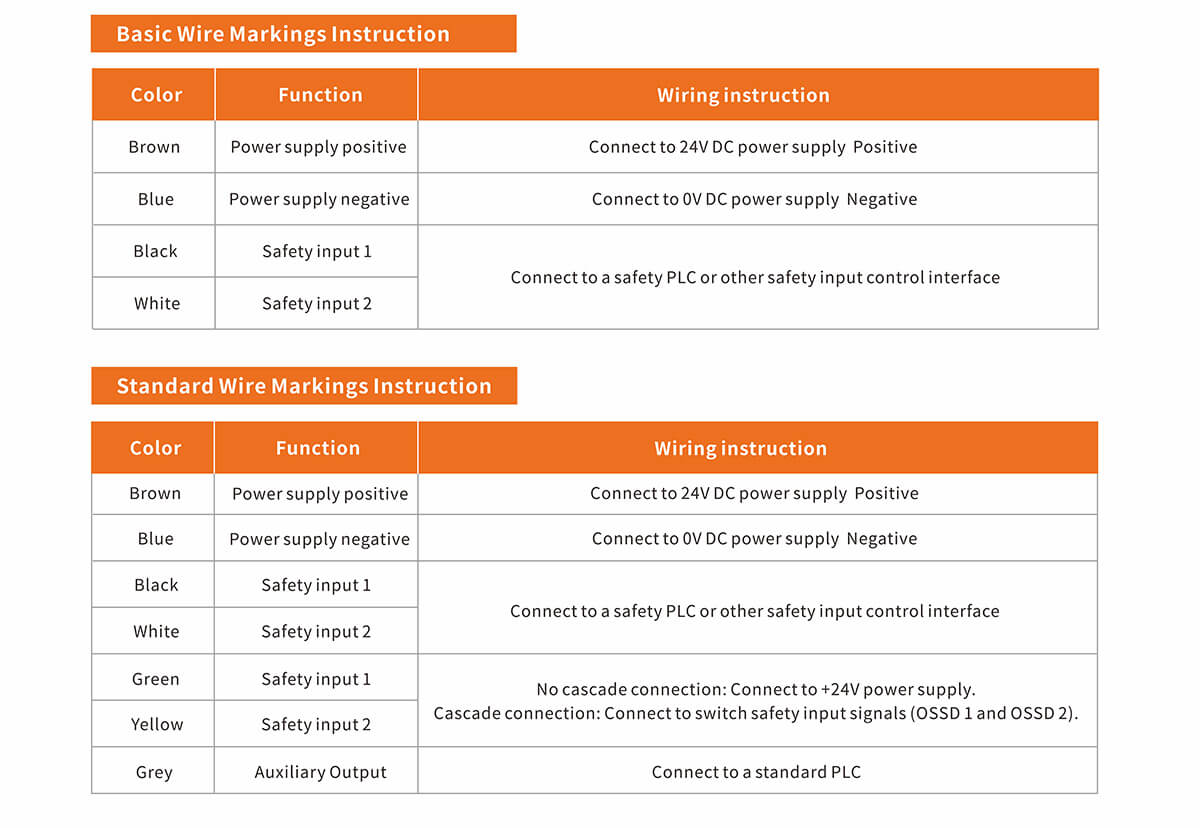Image resolution: width=1200 pixels, height=828 pixels.
Task: Select the Green color cell
Action: pyautogui.click(x=156, y=679)
